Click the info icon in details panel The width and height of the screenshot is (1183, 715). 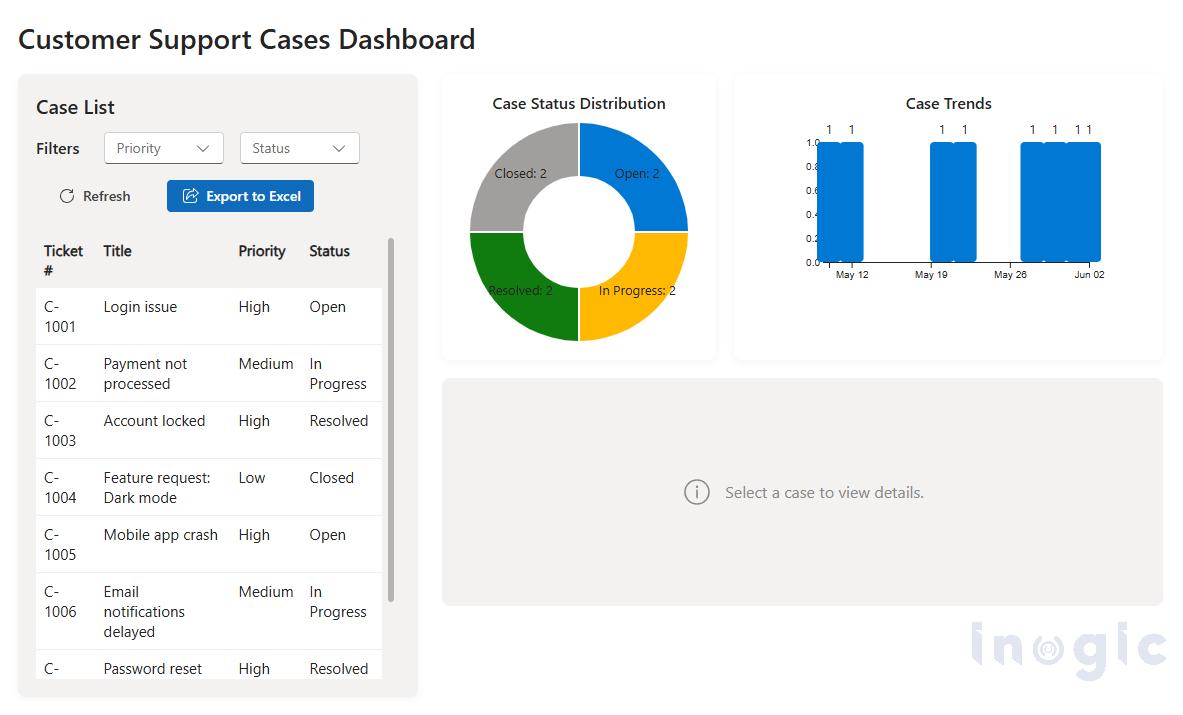697,492
